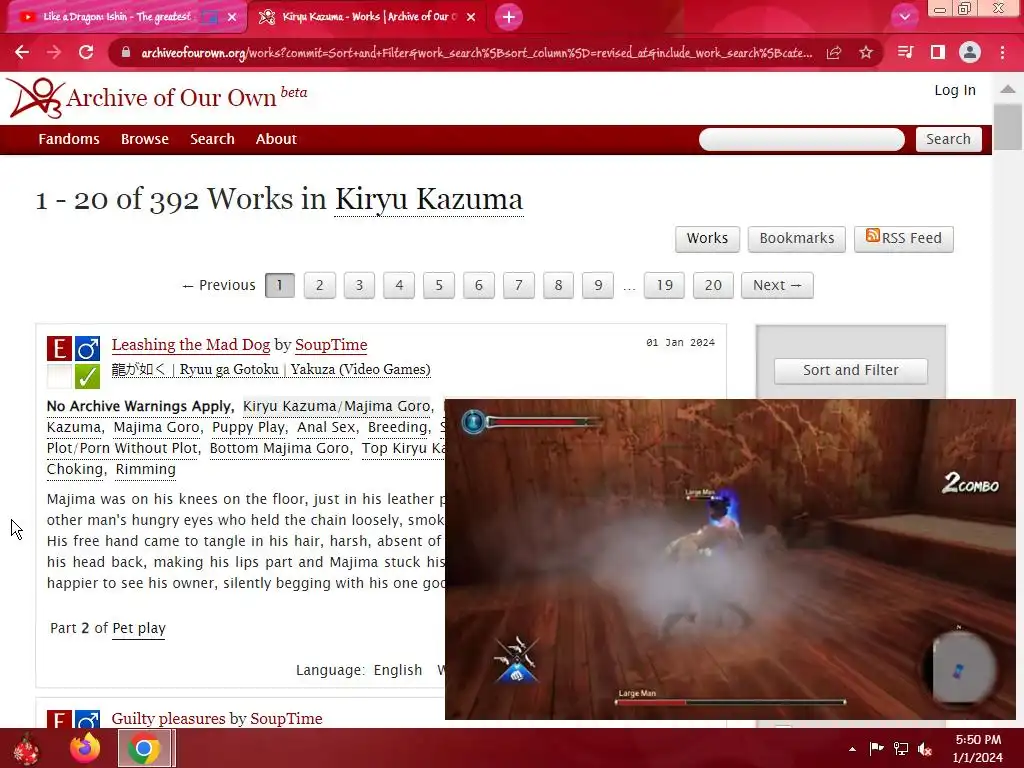This screenshot has width=1024, height=768.
Task: Open the Fandoms menu
Action: [69, 139]
